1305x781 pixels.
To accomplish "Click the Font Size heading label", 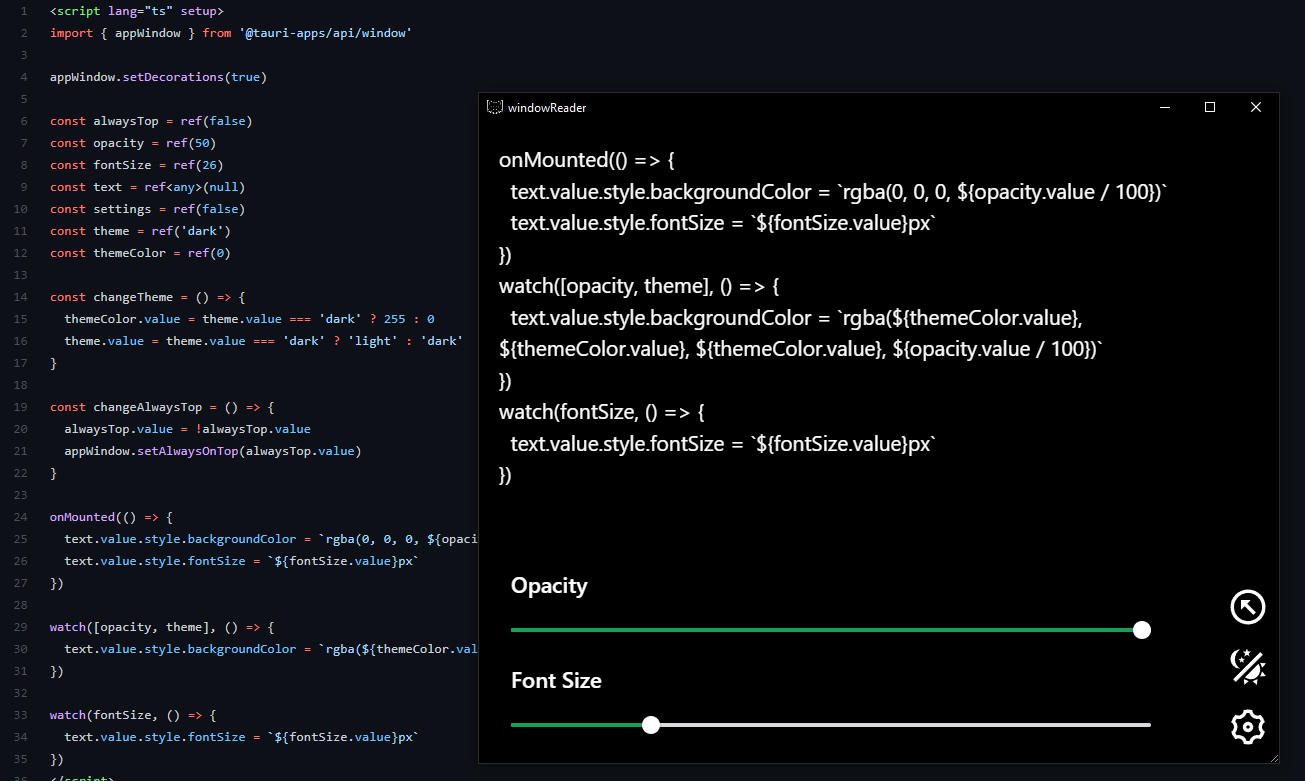I will (556, 680).
